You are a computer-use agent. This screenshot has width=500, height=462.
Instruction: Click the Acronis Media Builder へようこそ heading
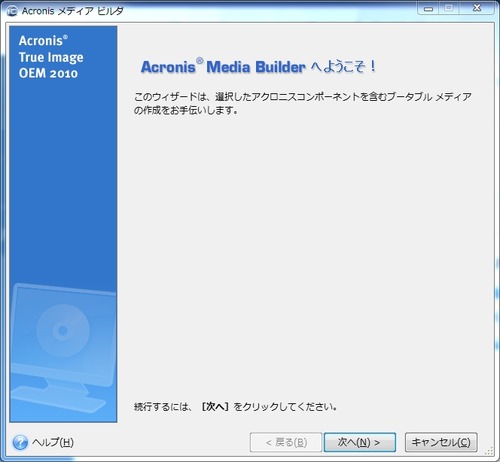[259, 66]
